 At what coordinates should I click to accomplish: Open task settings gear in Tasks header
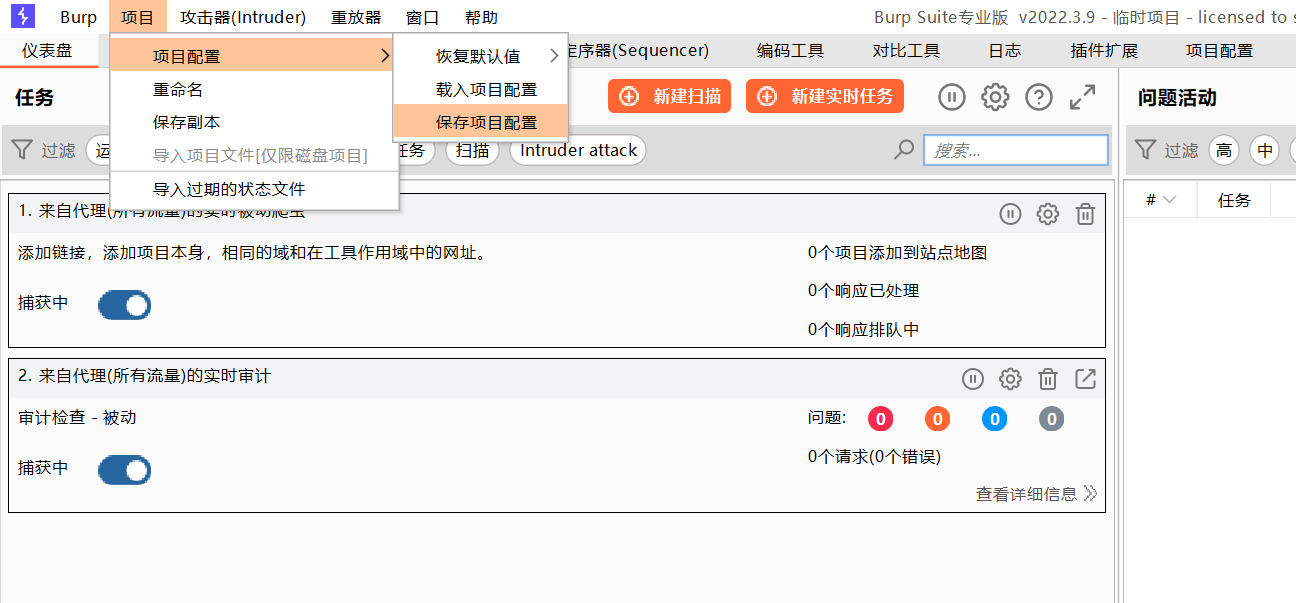tap(995, 97)
